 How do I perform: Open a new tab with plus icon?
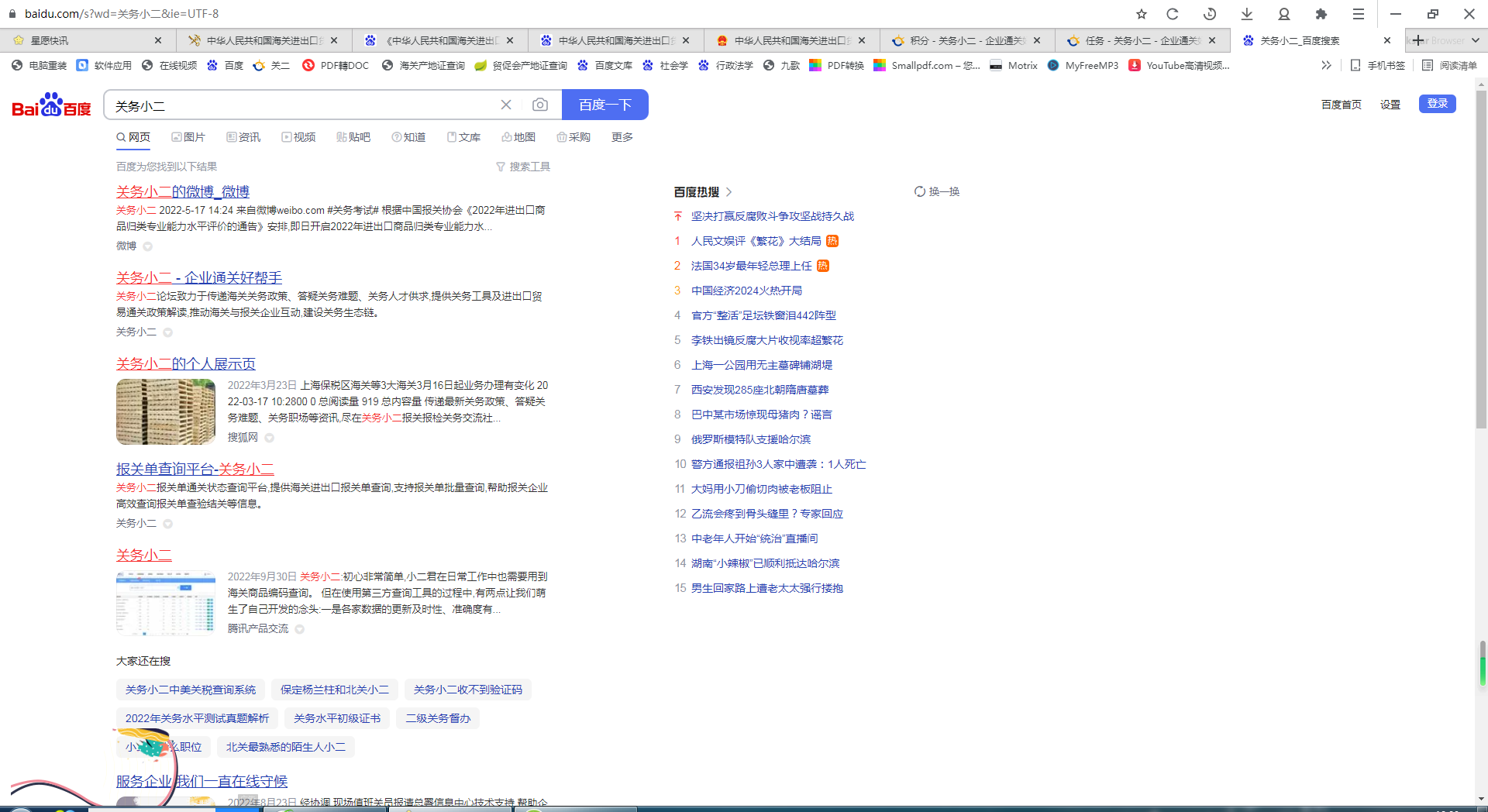tap(1418, 40)
